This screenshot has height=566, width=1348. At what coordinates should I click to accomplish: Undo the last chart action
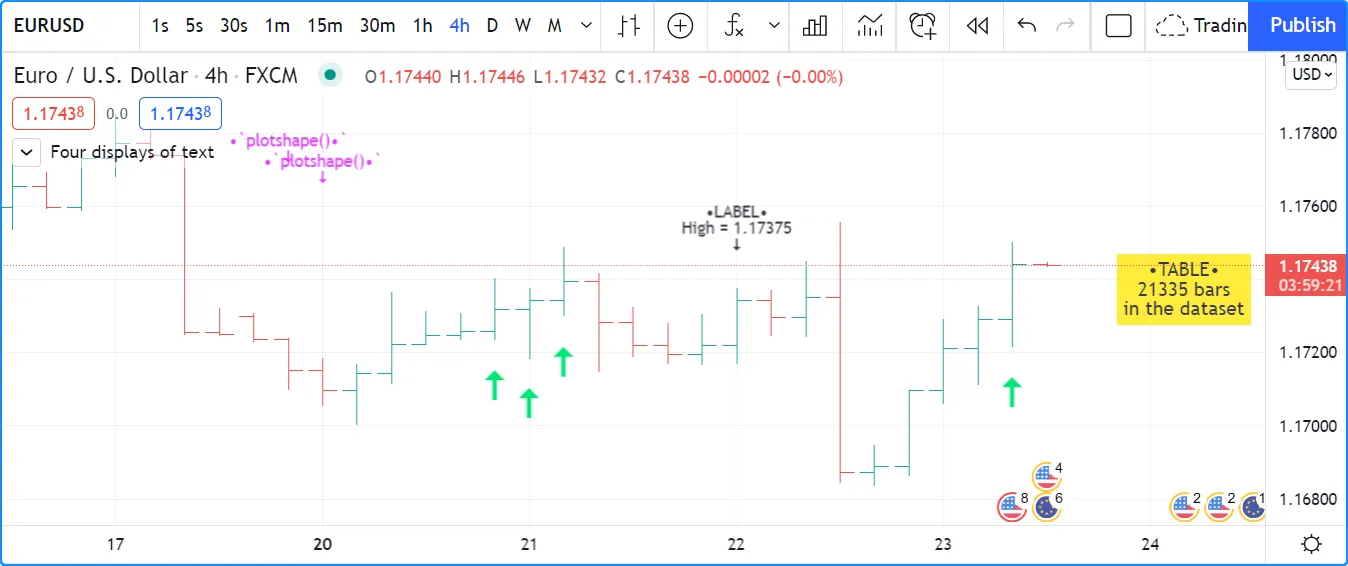point(1027,26)
